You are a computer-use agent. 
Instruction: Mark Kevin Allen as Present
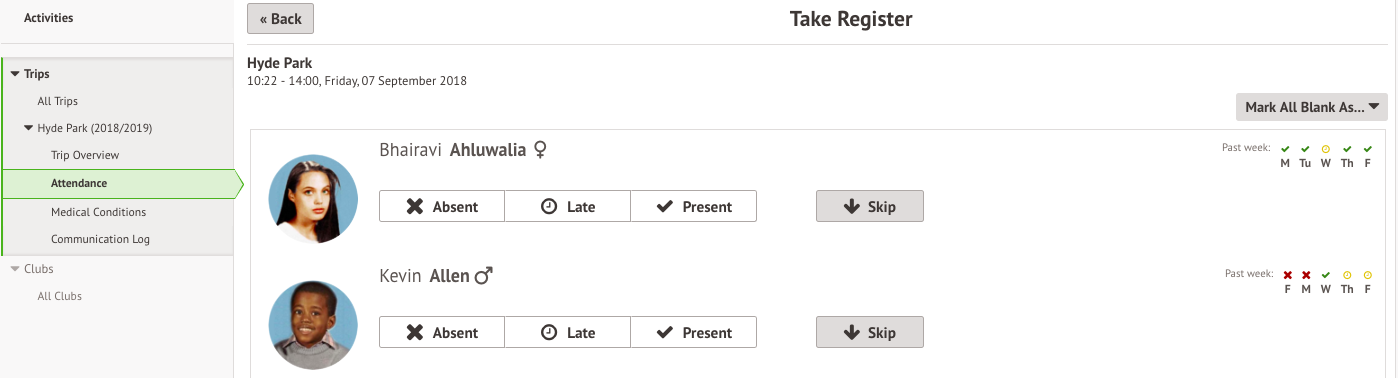[x=694, y=333]
